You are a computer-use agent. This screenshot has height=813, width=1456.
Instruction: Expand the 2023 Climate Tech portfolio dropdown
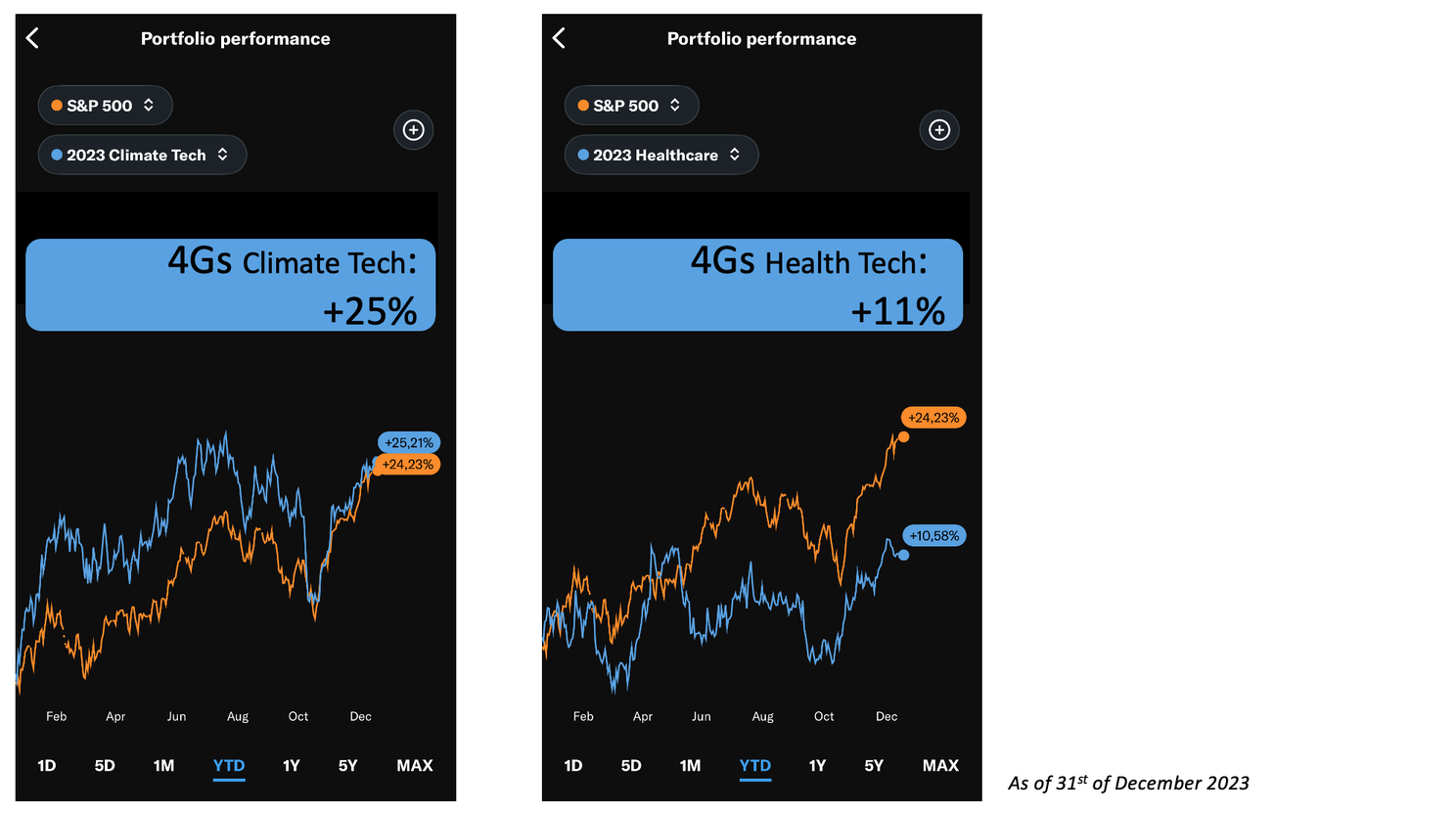pos(221,154)
